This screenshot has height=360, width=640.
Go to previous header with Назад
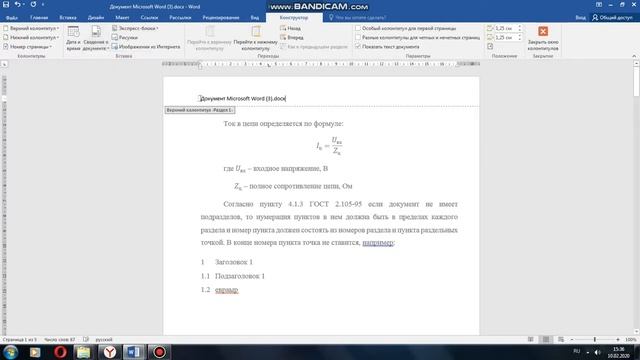coord(291,28)
